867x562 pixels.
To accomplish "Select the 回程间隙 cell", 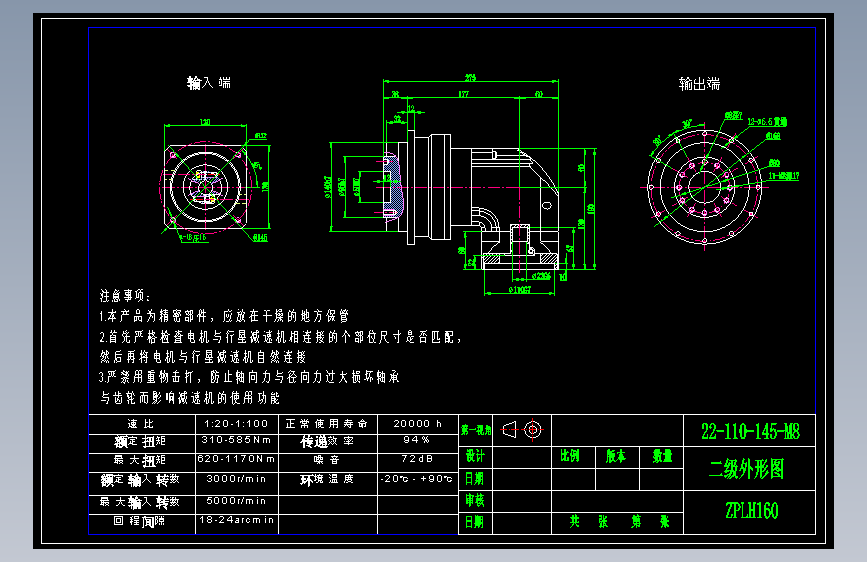I will (142, 522).
